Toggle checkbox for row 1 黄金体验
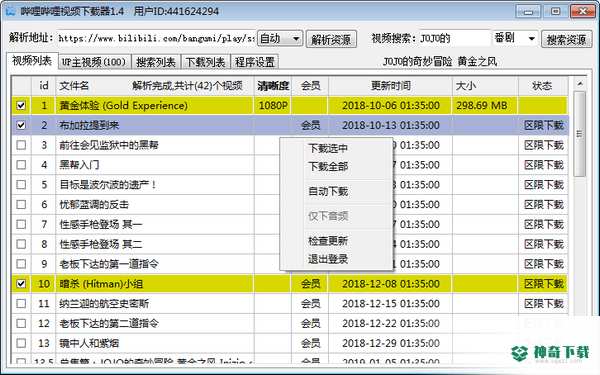 tap(21, 105)
